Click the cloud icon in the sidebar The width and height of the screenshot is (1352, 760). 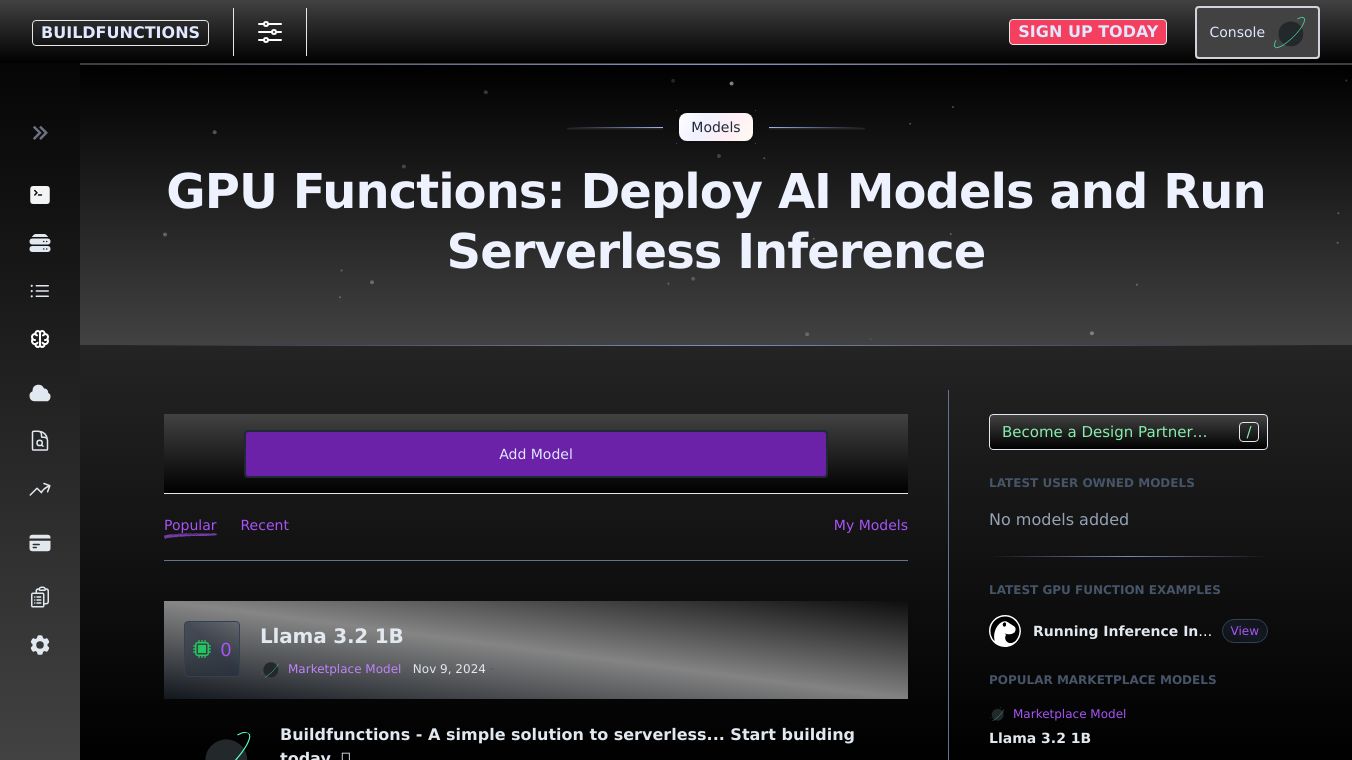coord(40,393)
